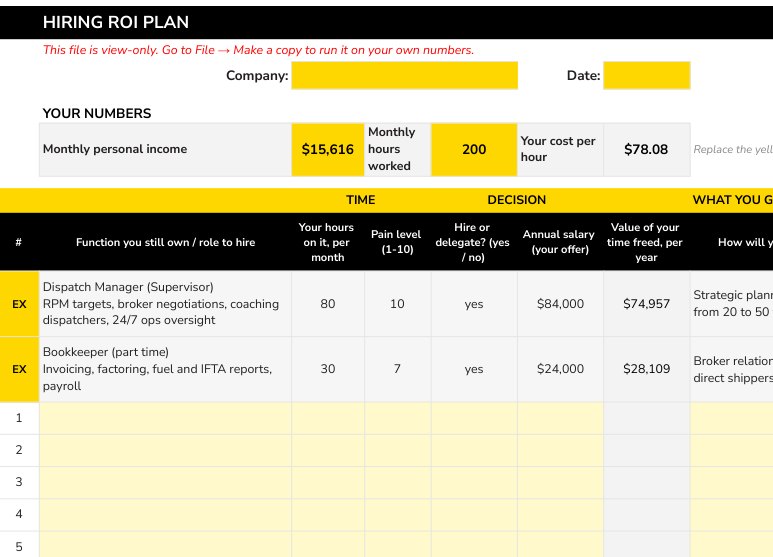This screenshot has width=773, height=557.
Task: Select the 200 monthly hours worked cell
Action: tap(474, 149)
